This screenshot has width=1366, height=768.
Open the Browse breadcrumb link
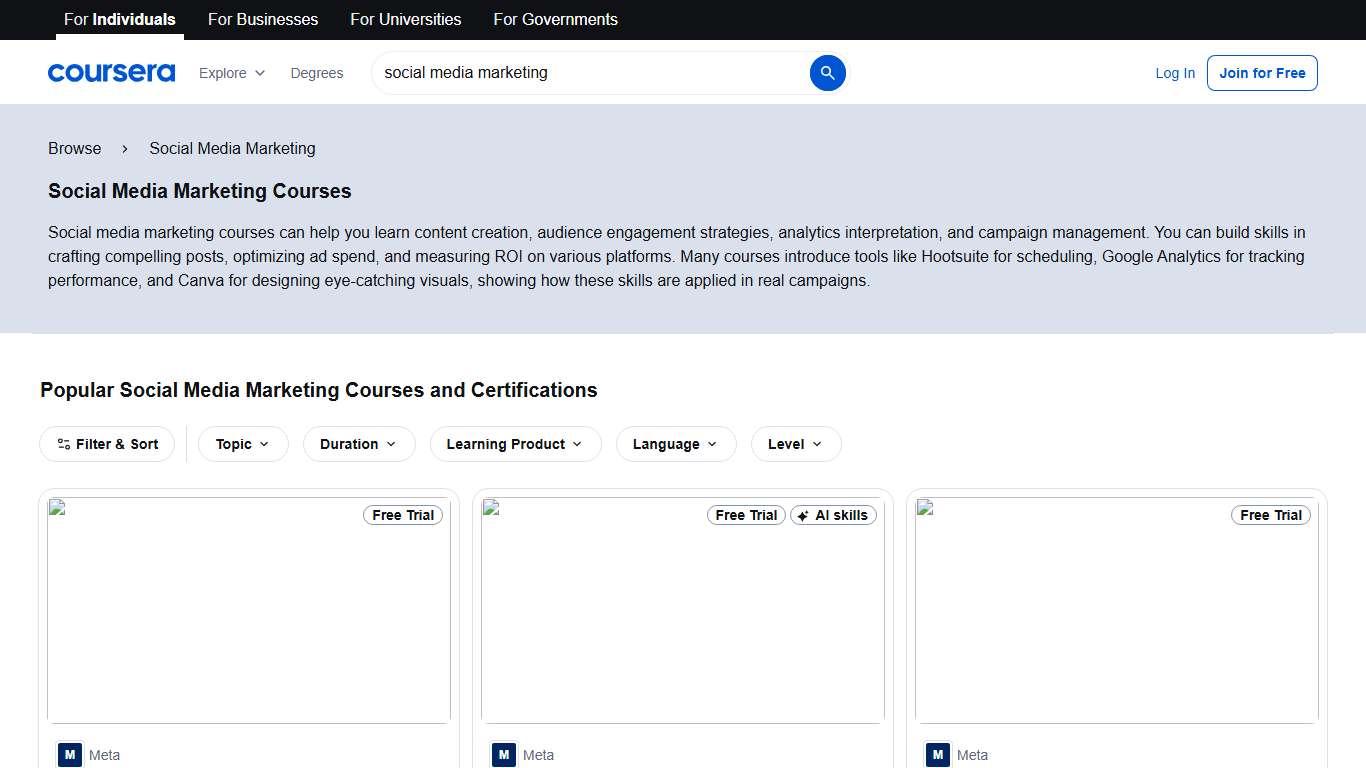[74, 148]
